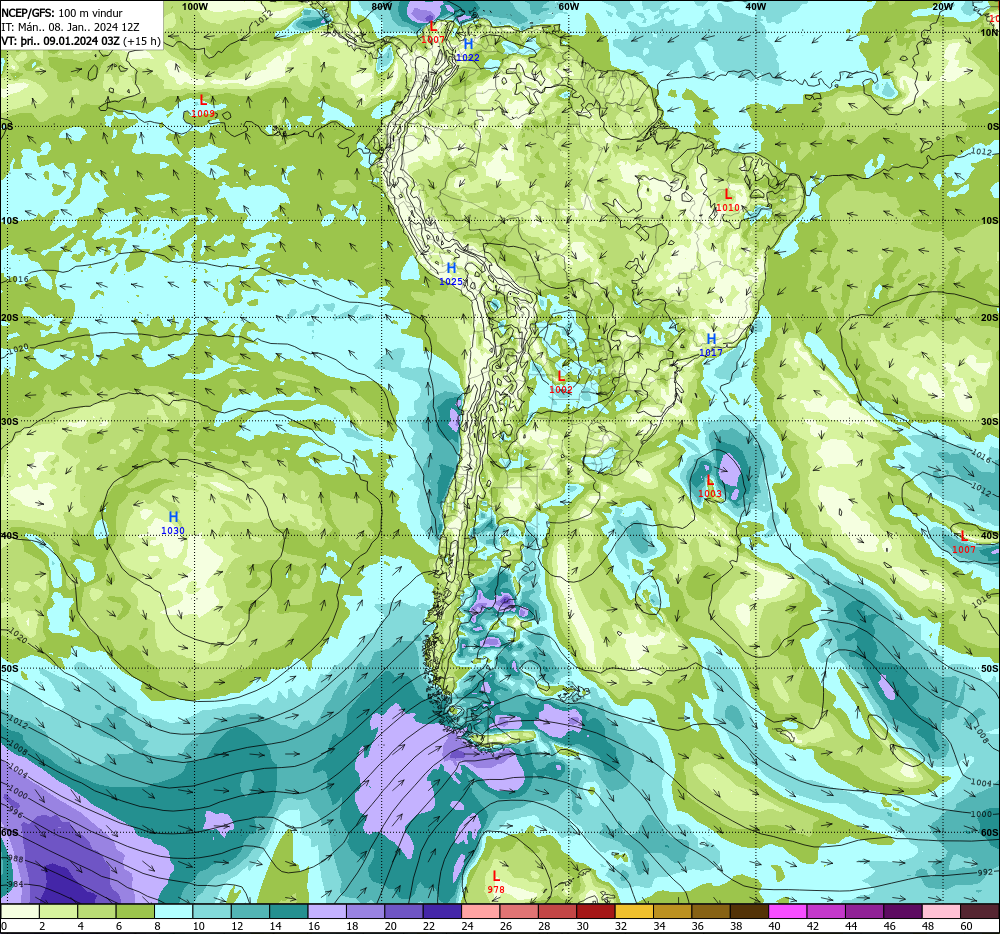This screenshot has width=1000, height=934.
Task: Select the 988 isobar label
Action: tap(16, 859)
